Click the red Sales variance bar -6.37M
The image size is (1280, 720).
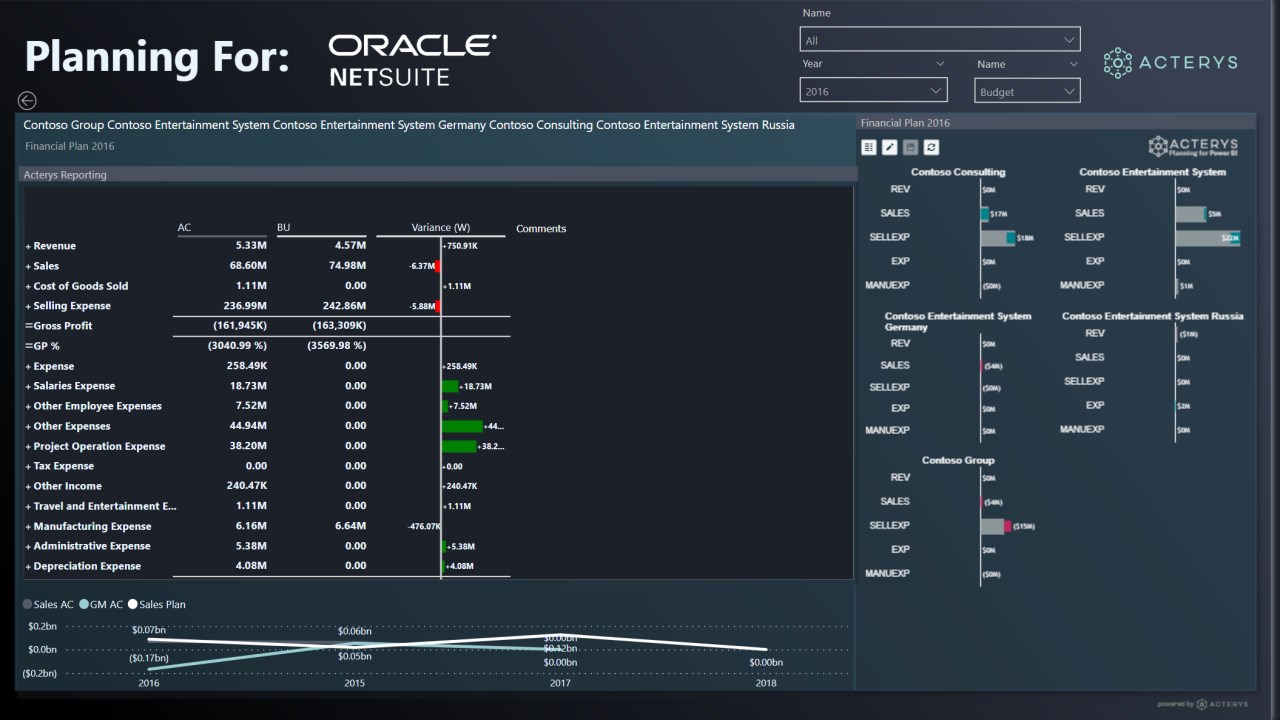438,266
